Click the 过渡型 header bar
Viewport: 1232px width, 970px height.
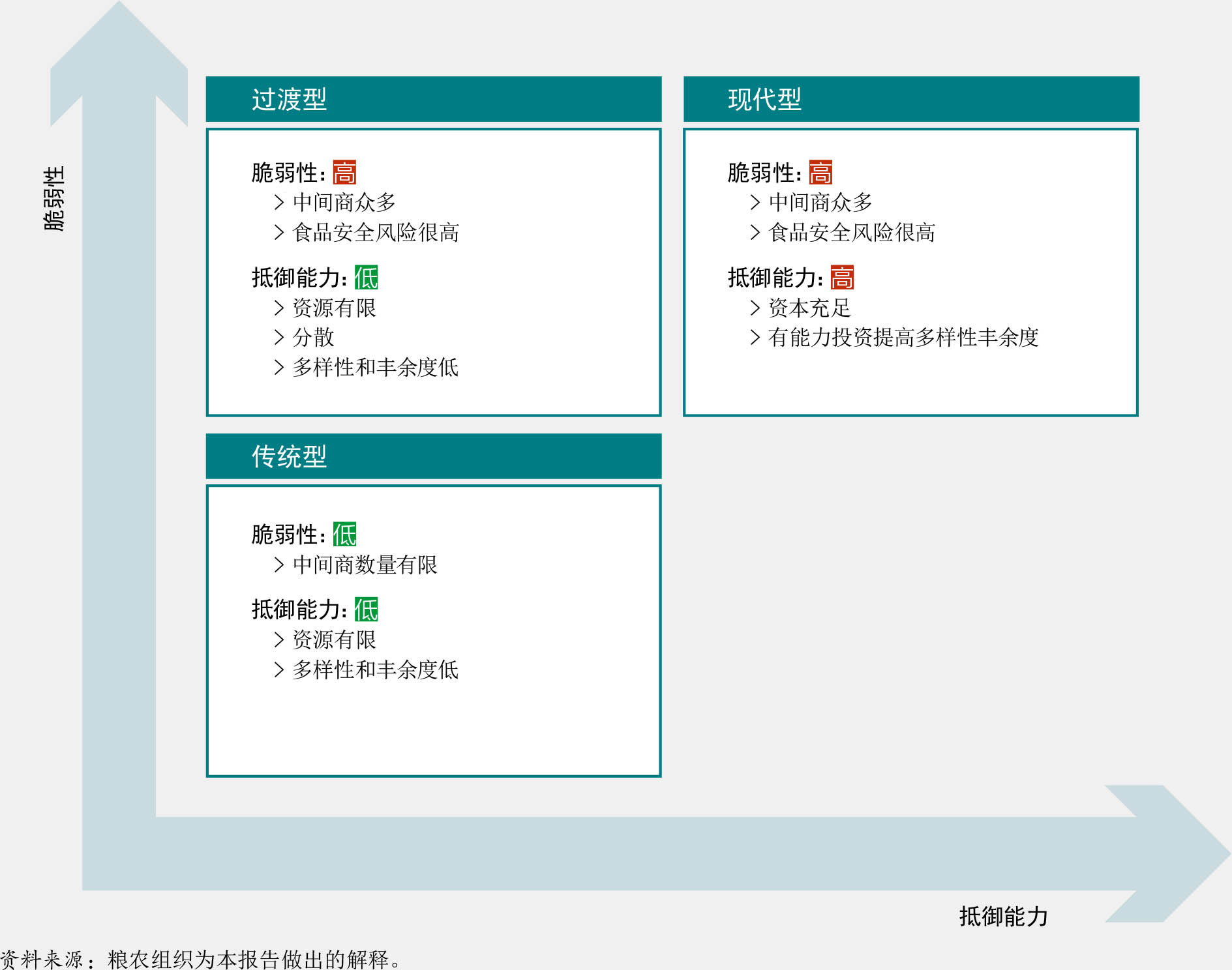tap(433, 99)
